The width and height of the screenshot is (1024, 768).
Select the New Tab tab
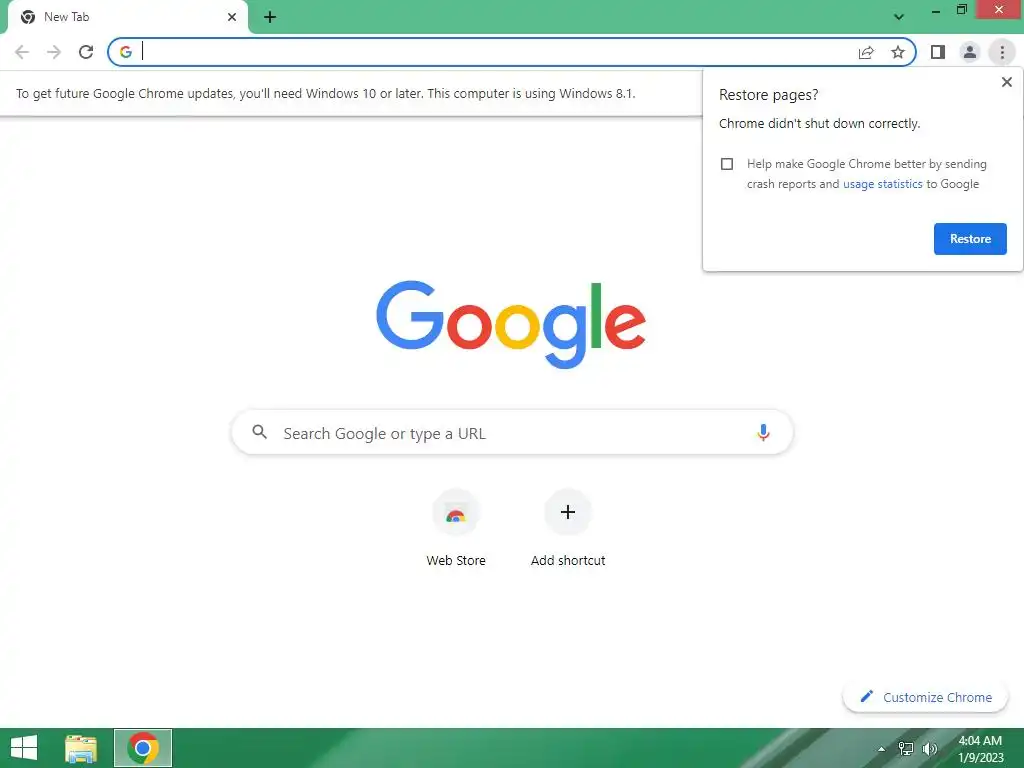[128, 17]
